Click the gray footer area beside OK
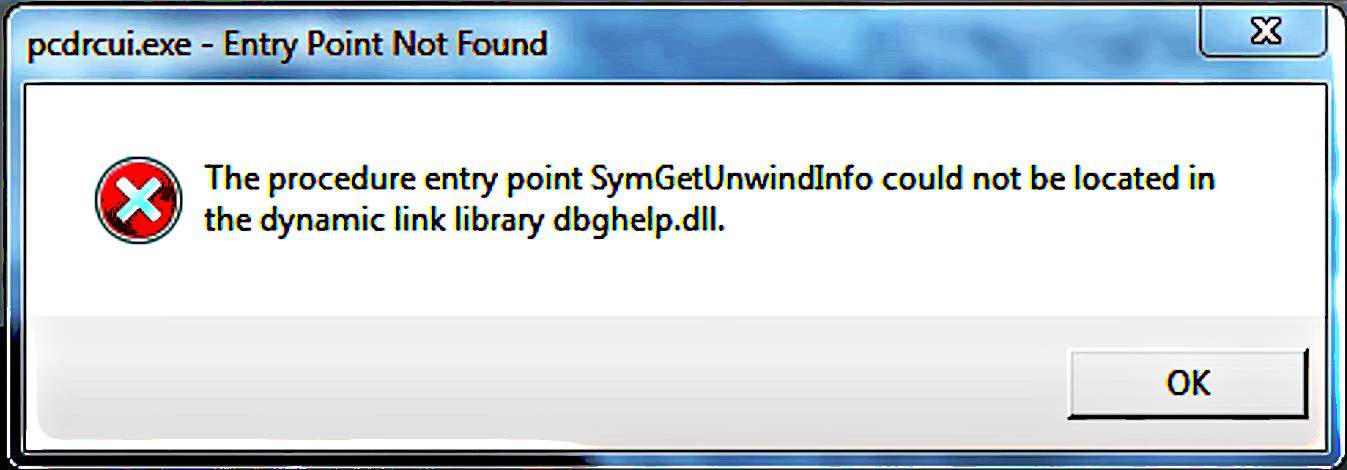 540,385
